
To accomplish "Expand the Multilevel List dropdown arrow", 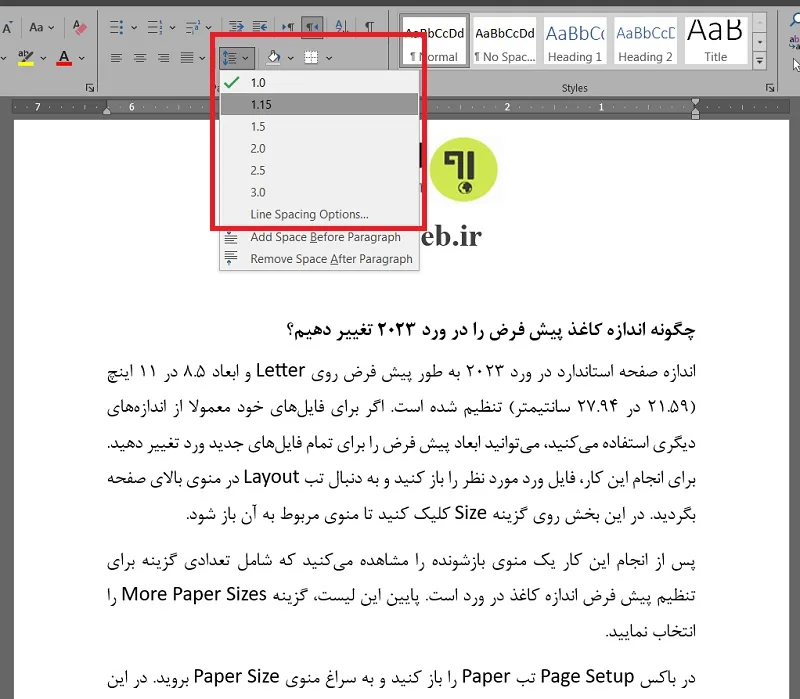I will [208, 28].
